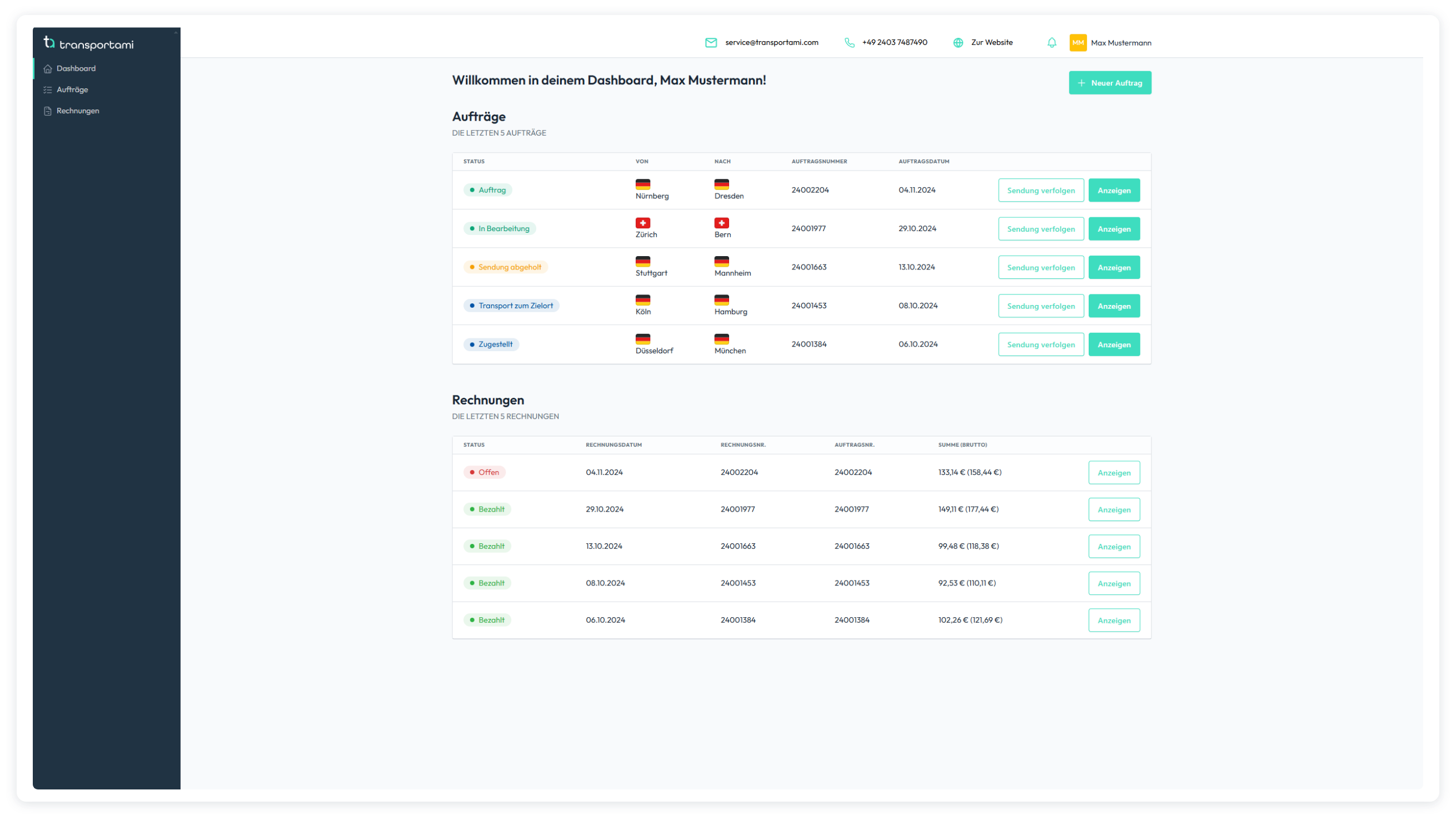The image size is (1456, 820).
Task: Click the globe website icon
Action: click(958, 43)
